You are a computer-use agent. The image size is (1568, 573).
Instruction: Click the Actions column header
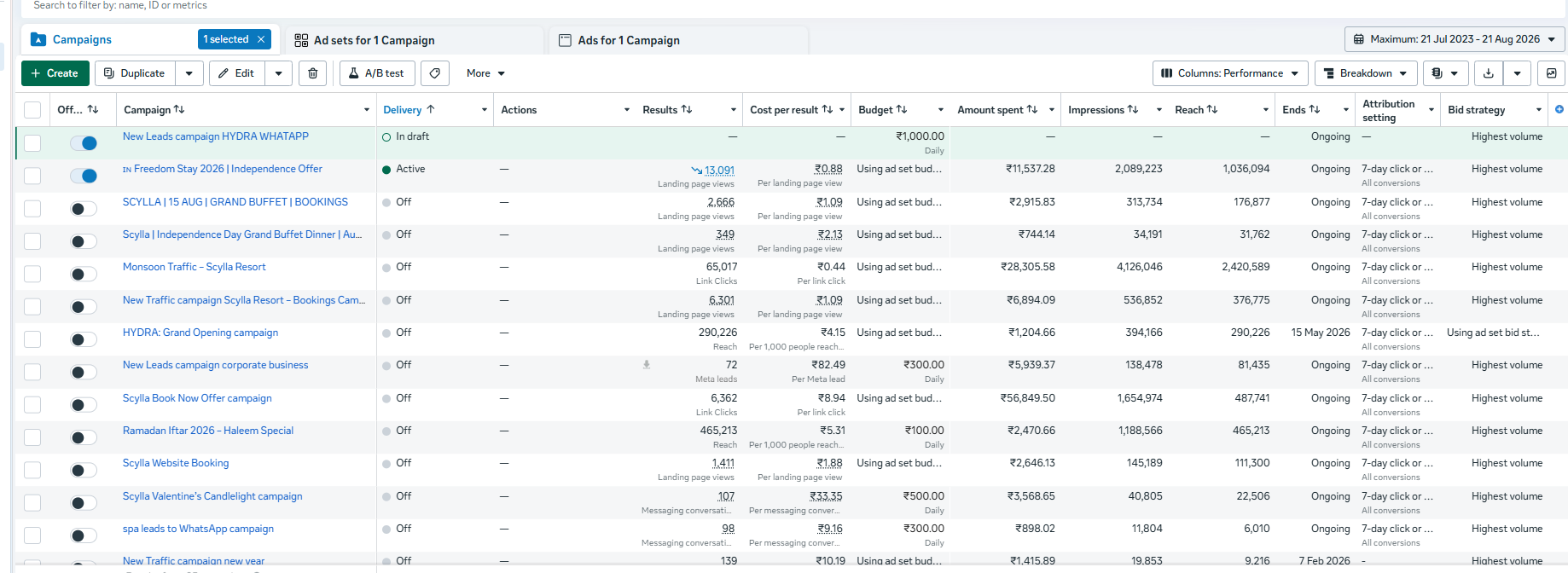point(519,110)
